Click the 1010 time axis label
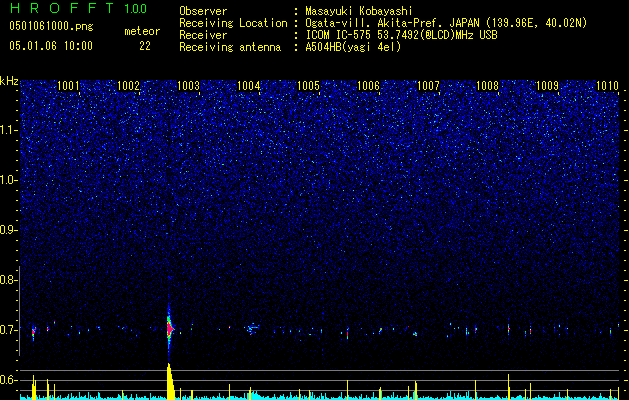The image size is (629, 400). [607, 85]
